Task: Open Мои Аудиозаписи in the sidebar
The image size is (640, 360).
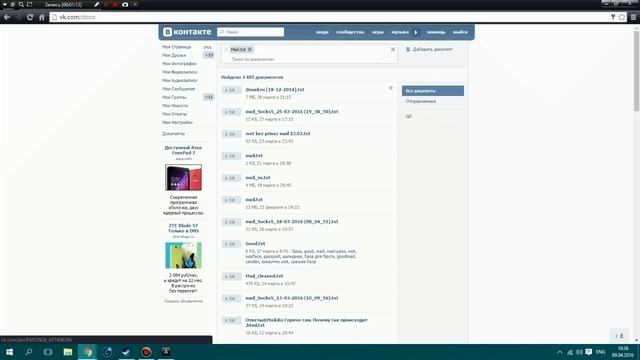Action: [180, 80]
